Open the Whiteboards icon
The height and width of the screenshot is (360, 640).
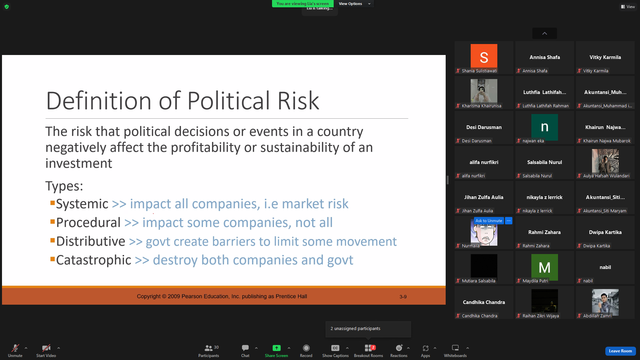[455, 348]
